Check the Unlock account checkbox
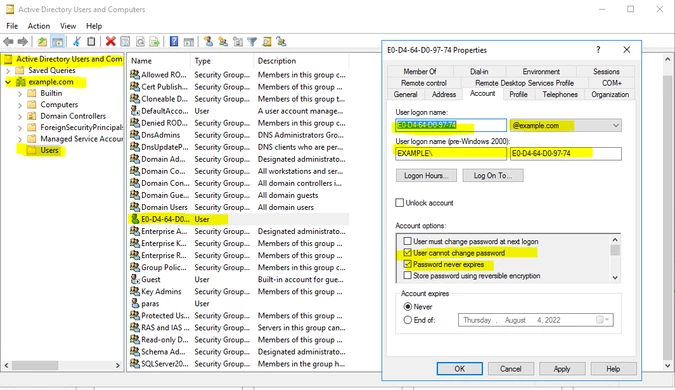 [399, 203]
